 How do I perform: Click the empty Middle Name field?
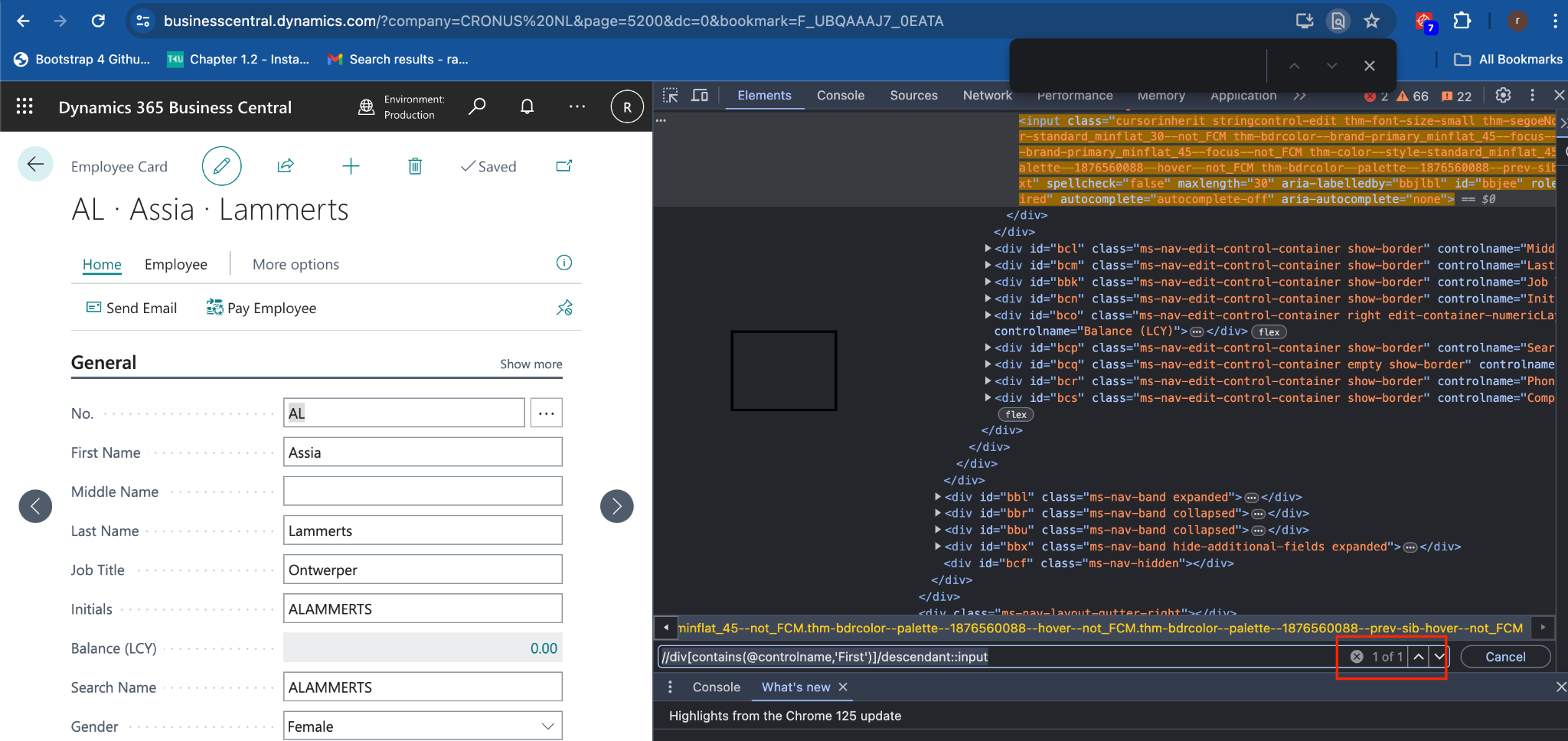pyautogui.click(x=423, y=491)
